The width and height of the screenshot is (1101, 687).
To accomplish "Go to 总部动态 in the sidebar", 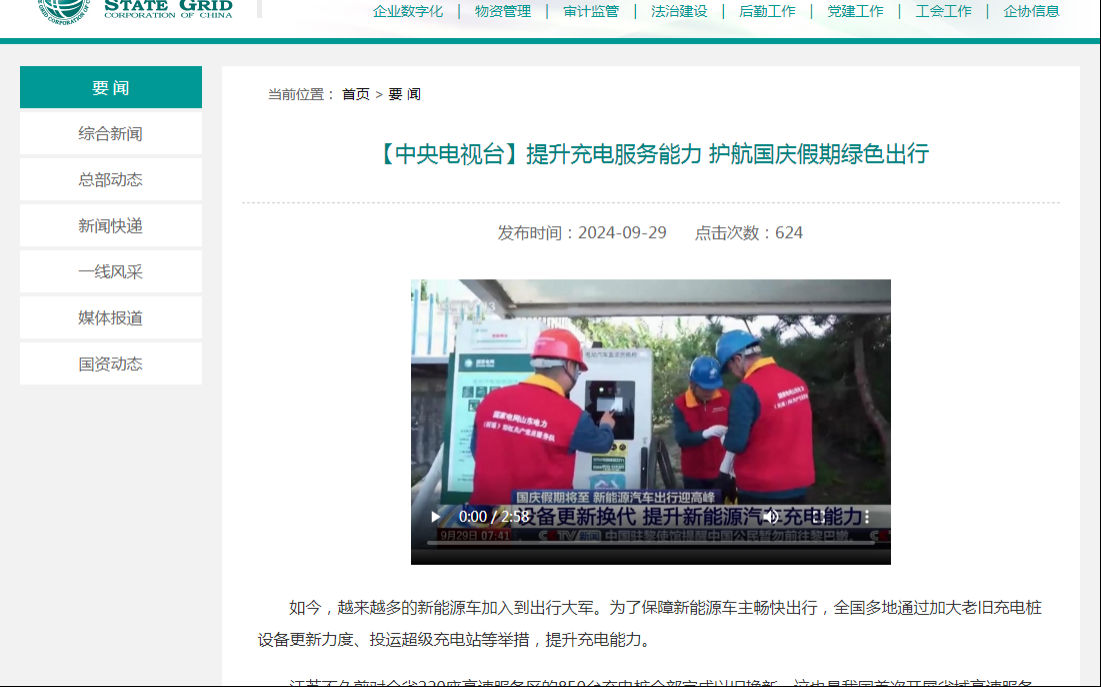I will click(x=111, y=180).
